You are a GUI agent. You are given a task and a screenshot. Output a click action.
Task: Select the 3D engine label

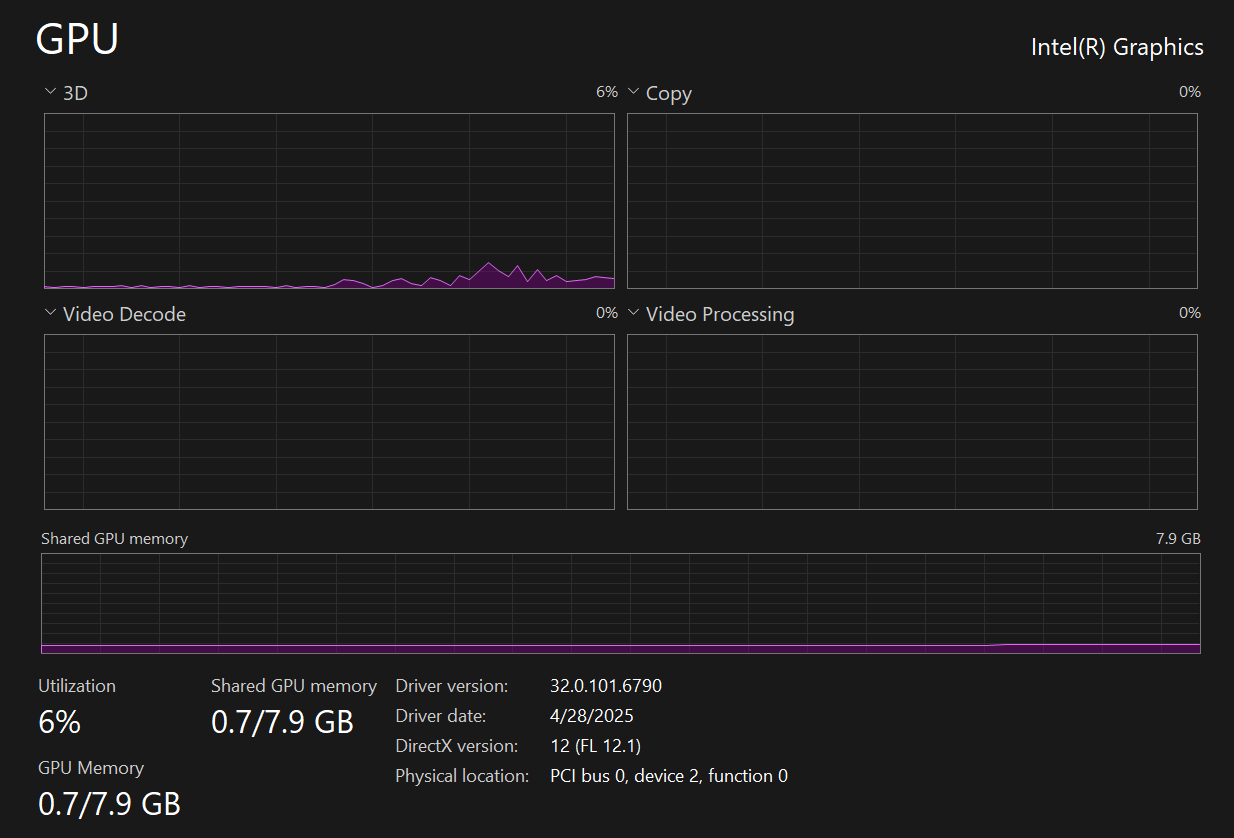(x=76, y=93)
